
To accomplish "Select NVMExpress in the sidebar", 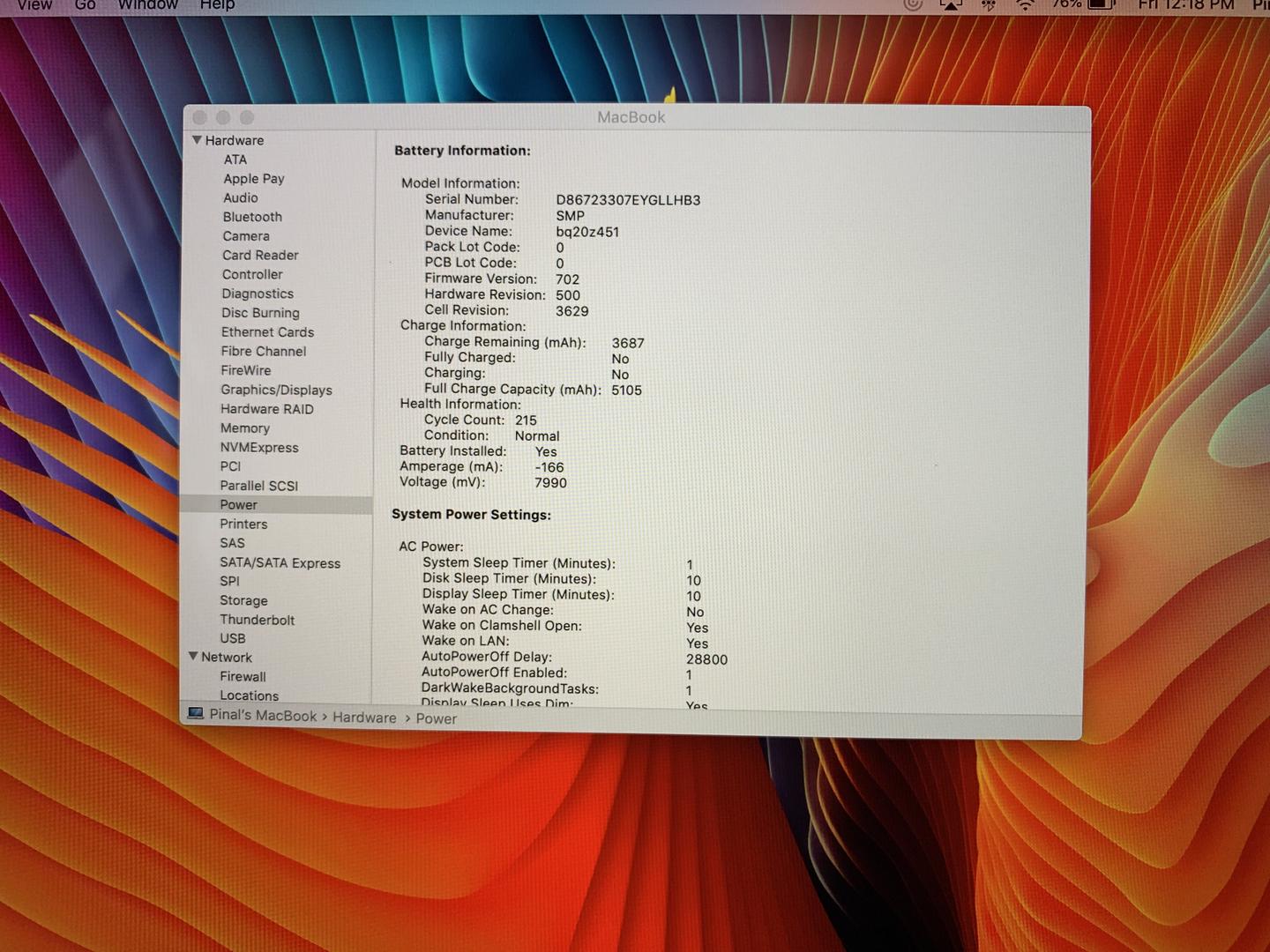I will click(259, 448).
